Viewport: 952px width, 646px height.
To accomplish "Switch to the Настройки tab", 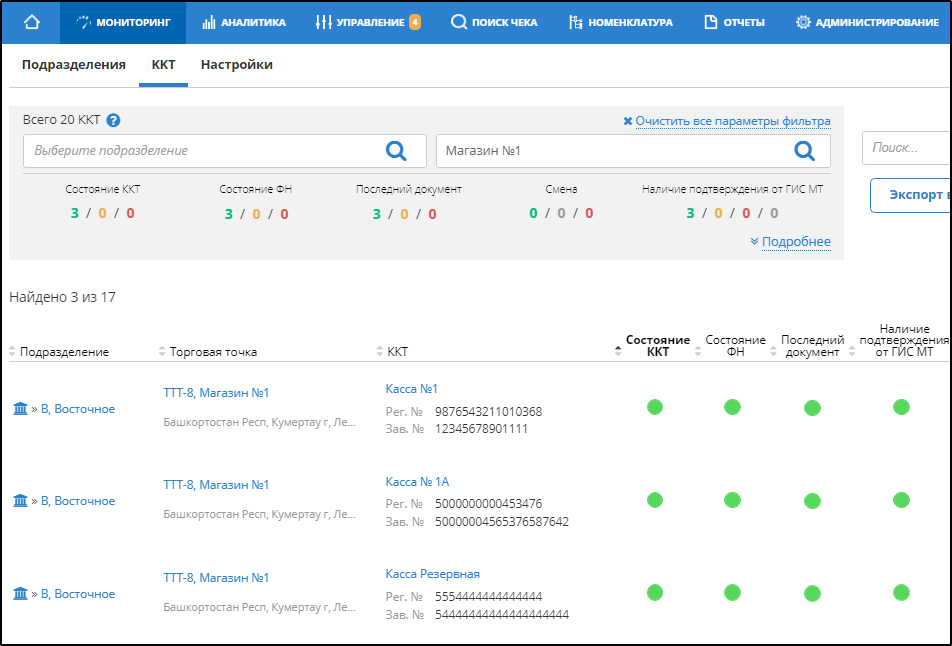I will point(236,65).
